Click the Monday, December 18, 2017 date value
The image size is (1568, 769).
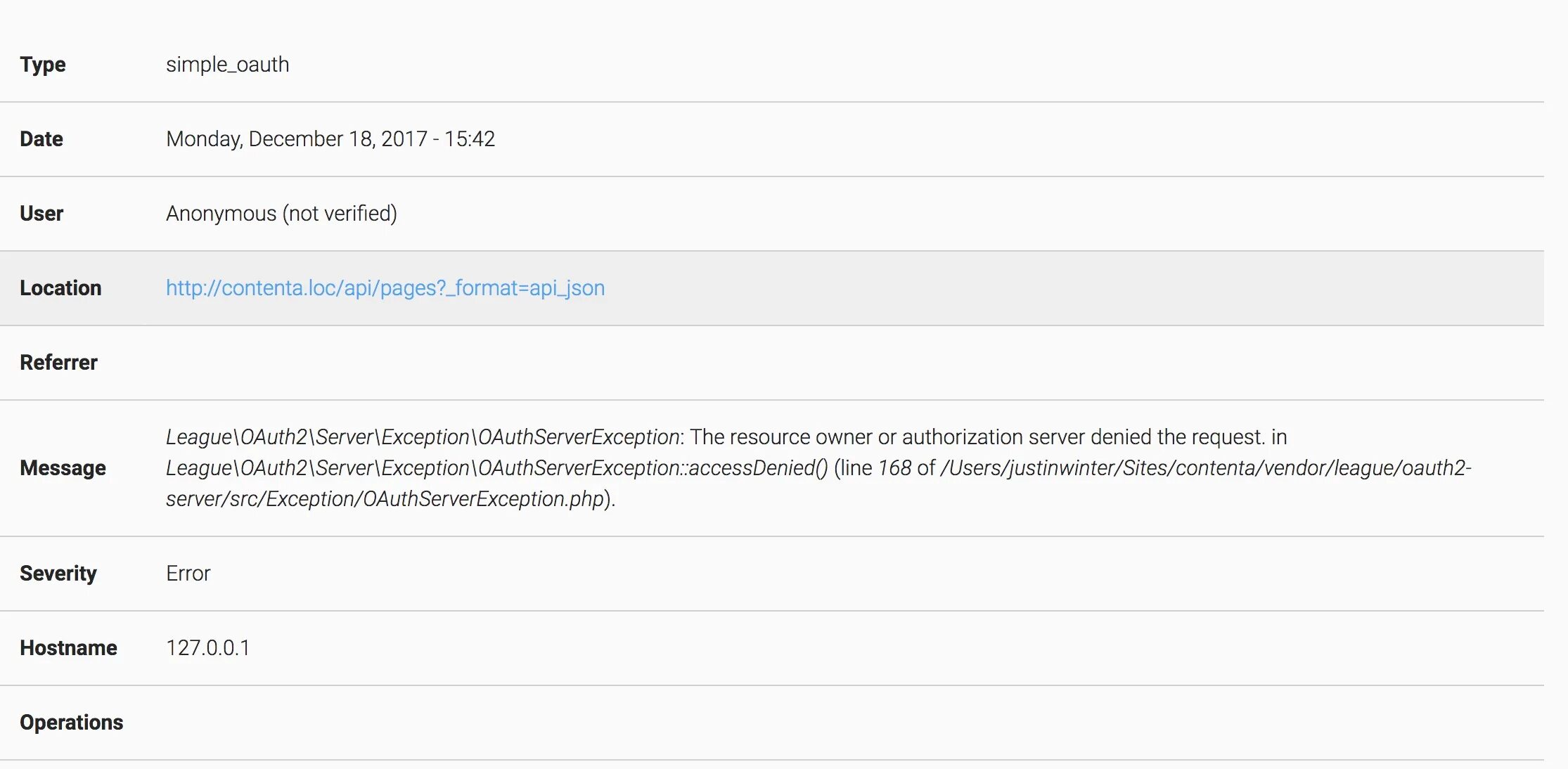pos(330,139)
